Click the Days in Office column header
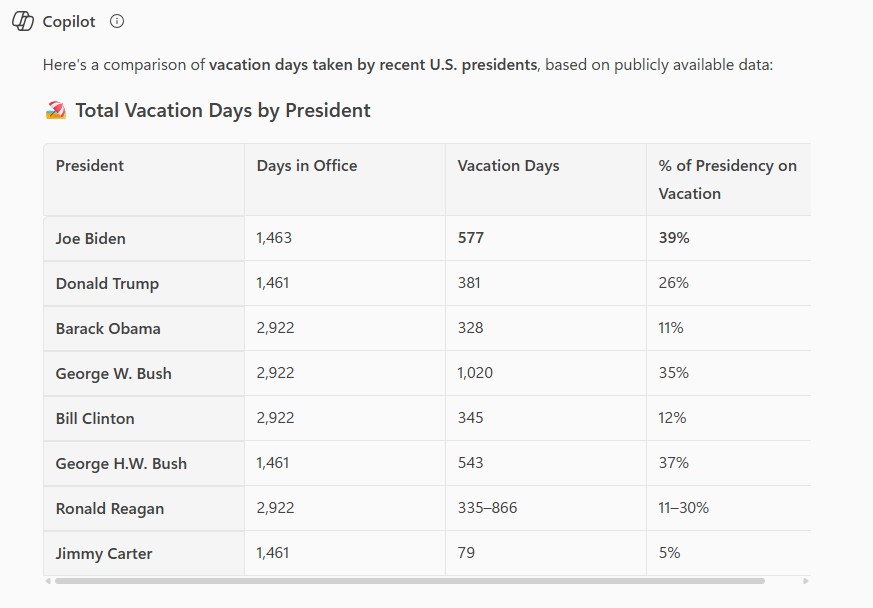873x608 pixels. [307, 166]
